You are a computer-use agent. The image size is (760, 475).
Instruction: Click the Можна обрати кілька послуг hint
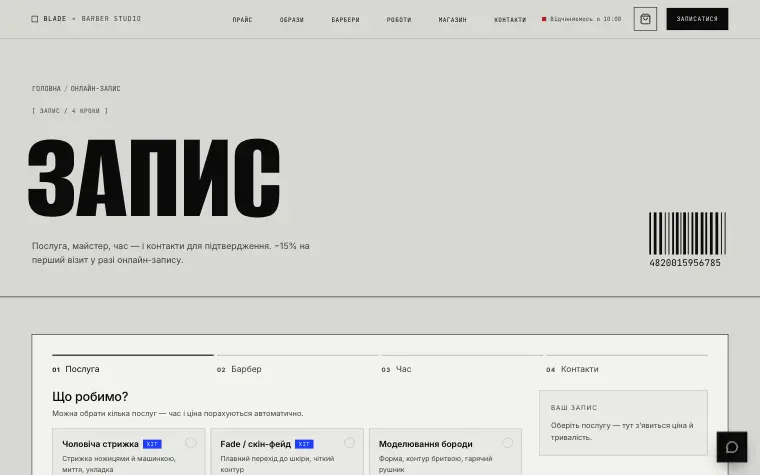(178, 413)
